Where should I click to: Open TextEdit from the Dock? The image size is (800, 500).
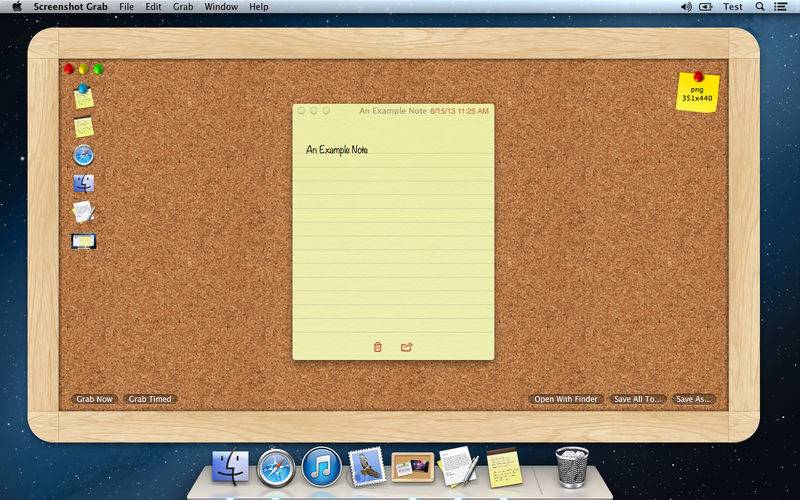(459, 466)
